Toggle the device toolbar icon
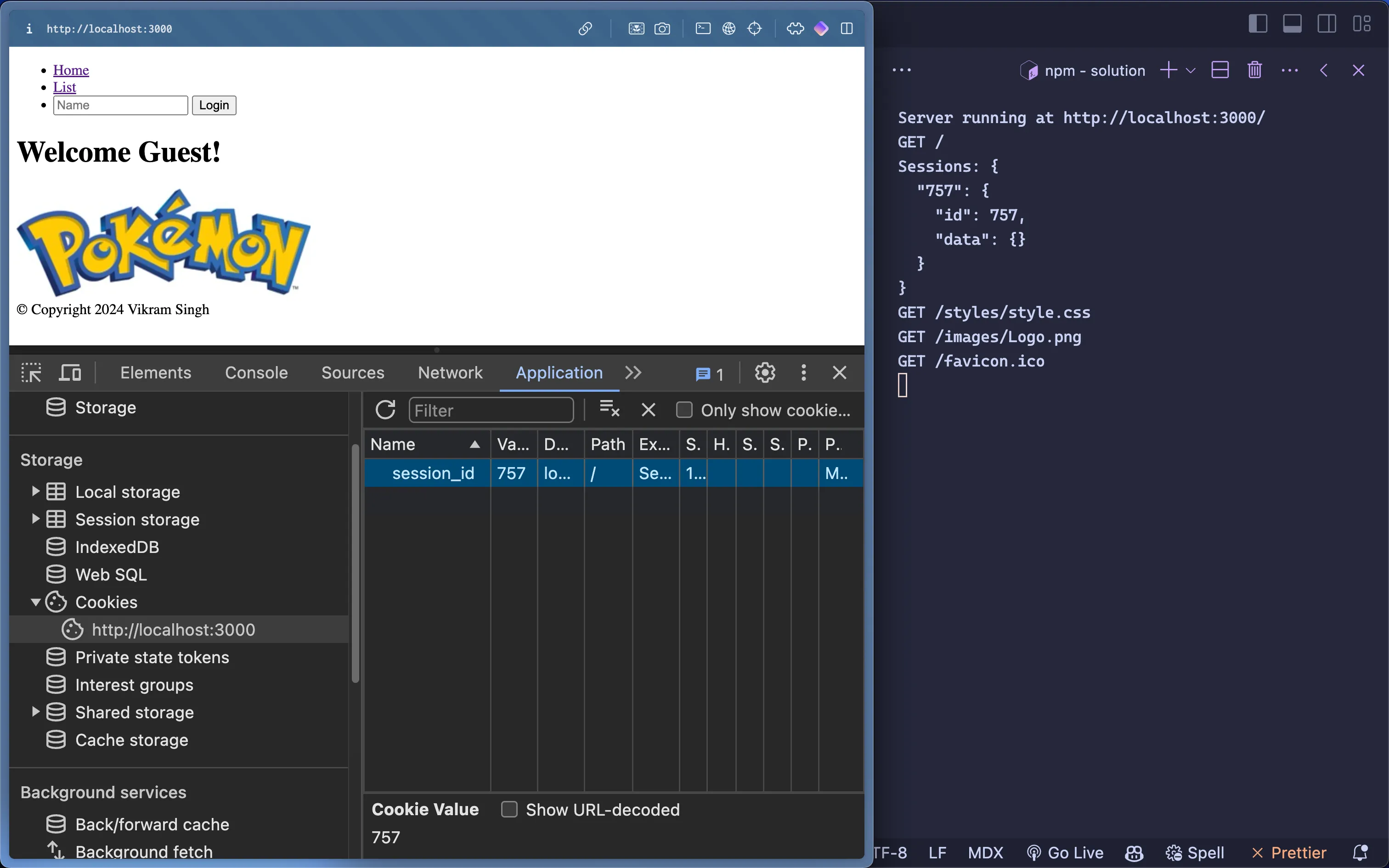Image resolution: width=1389 pixels, height=868 pixels. point(71,372)
